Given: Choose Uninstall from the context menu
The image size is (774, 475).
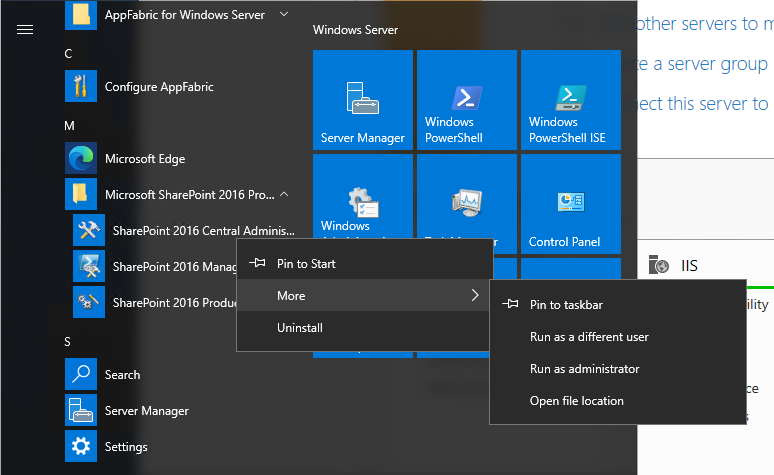Looking at the screenshot, I should (365, 327).
